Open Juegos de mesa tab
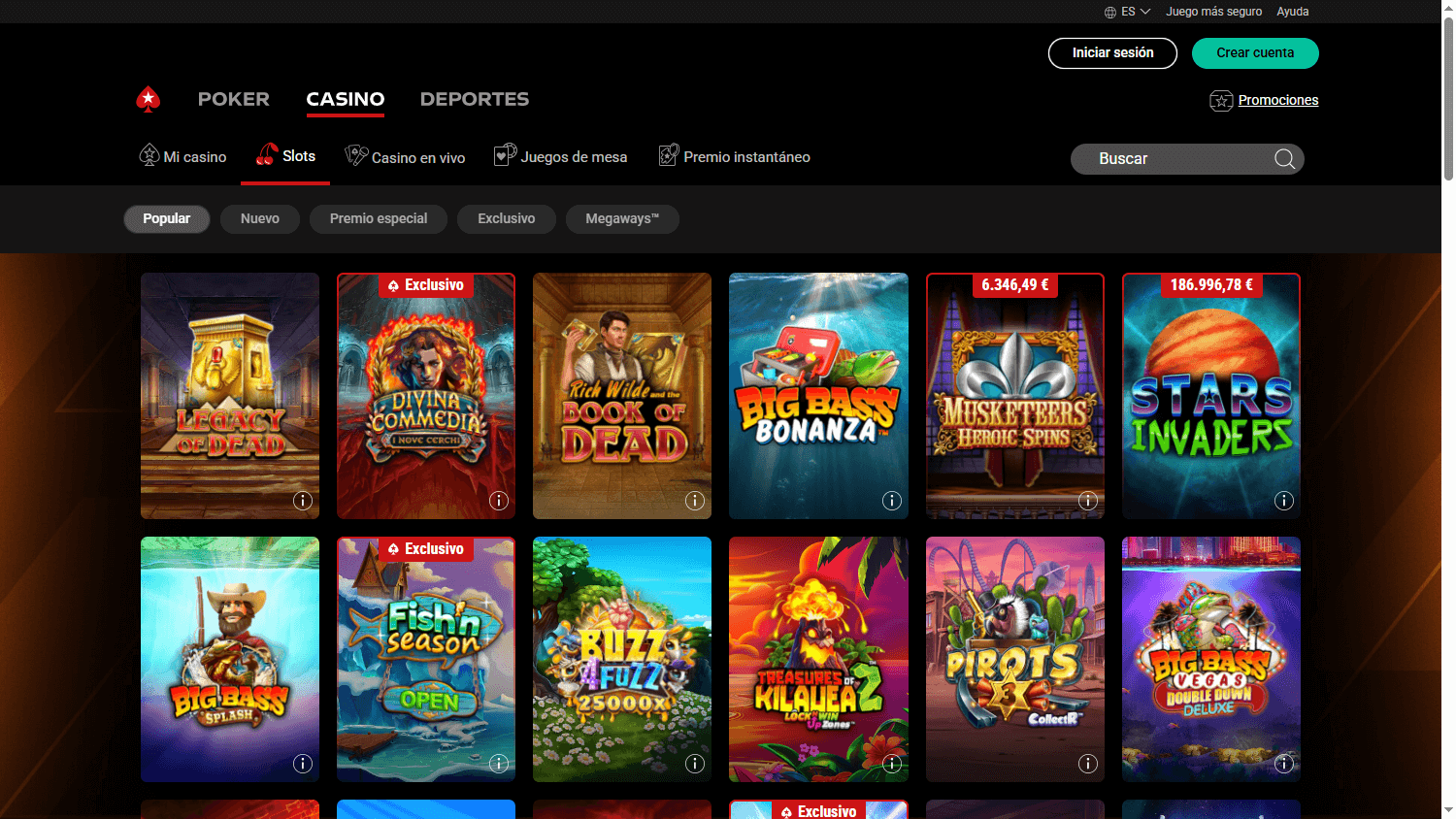This screenshot has width=1456, height=819. [x=560, y=157]
